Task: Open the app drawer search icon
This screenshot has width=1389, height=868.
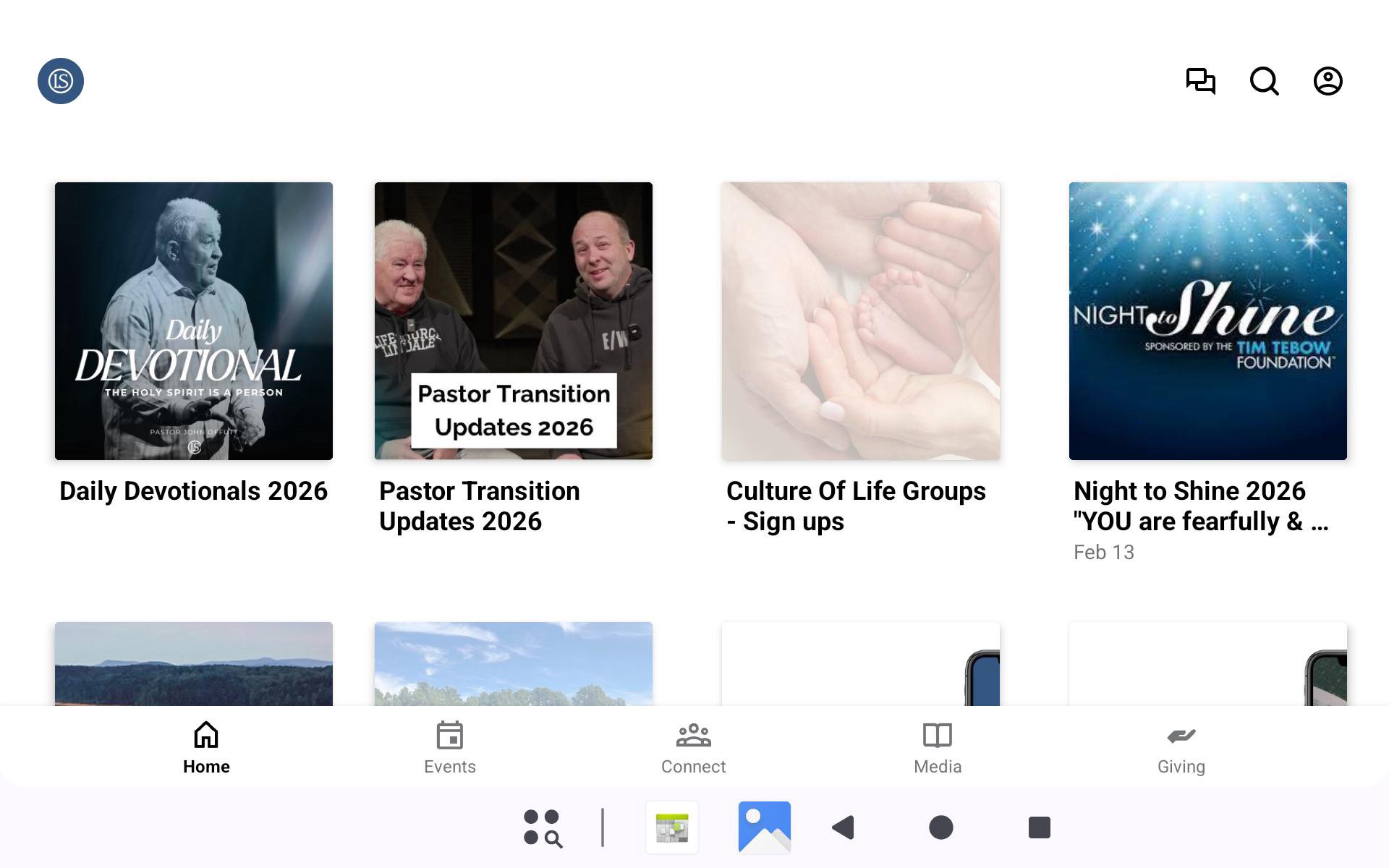Action: [x=543, y=827]
